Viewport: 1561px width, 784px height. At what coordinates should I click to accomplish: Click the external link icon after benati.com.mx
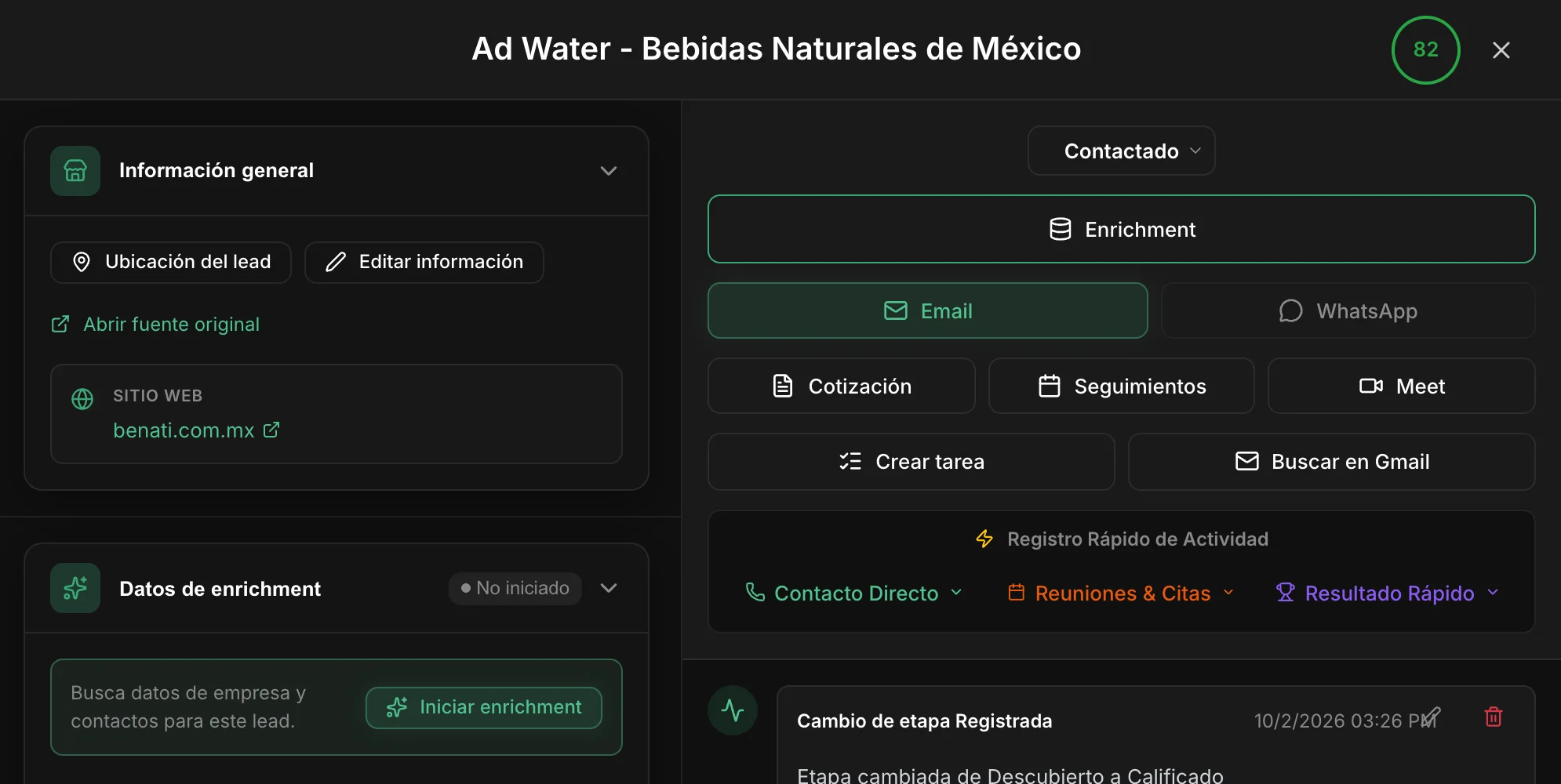coord(271,430)
